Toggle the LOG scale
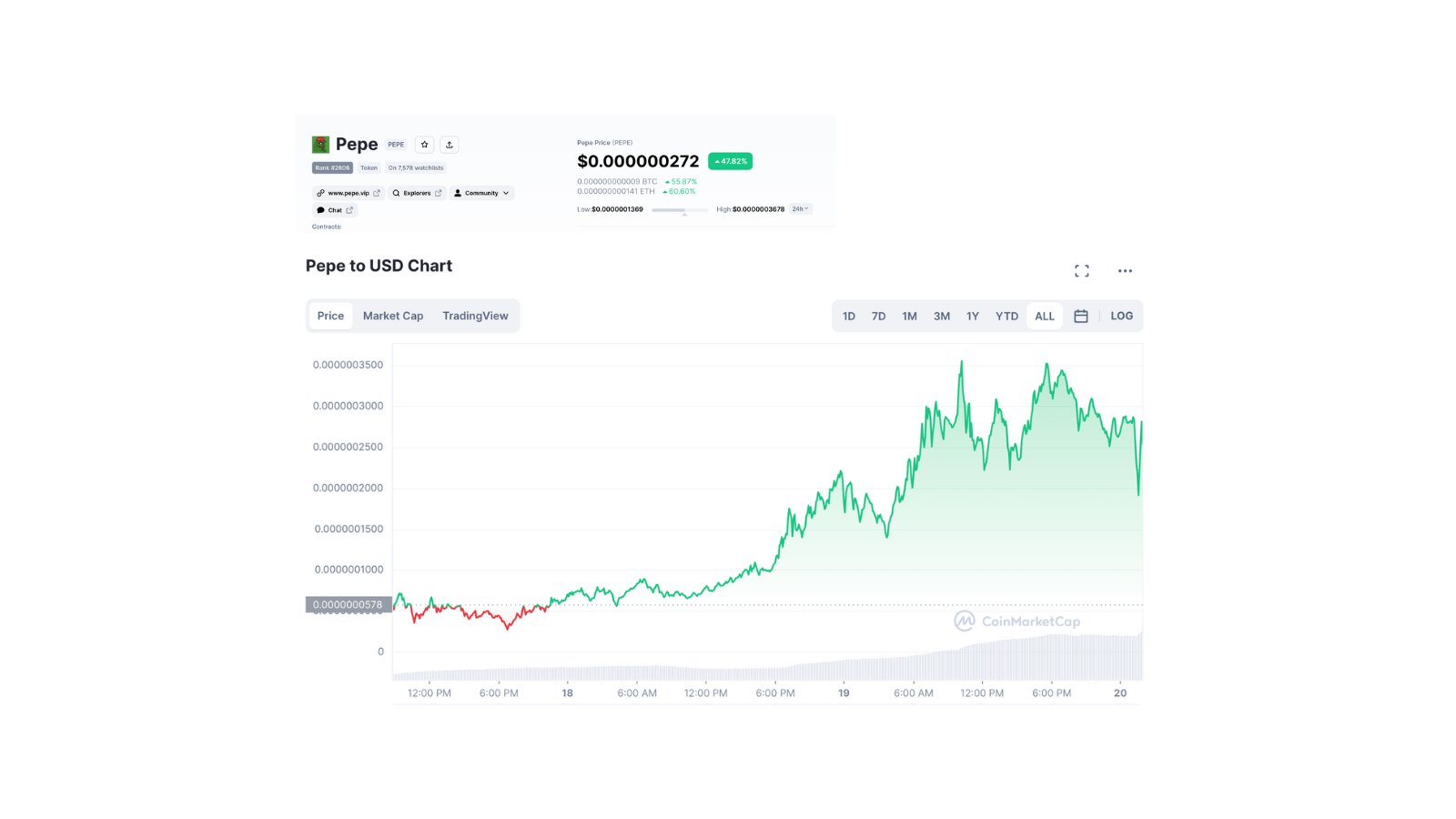This screenshot has height=819, width=1456. pos(1121,316)
